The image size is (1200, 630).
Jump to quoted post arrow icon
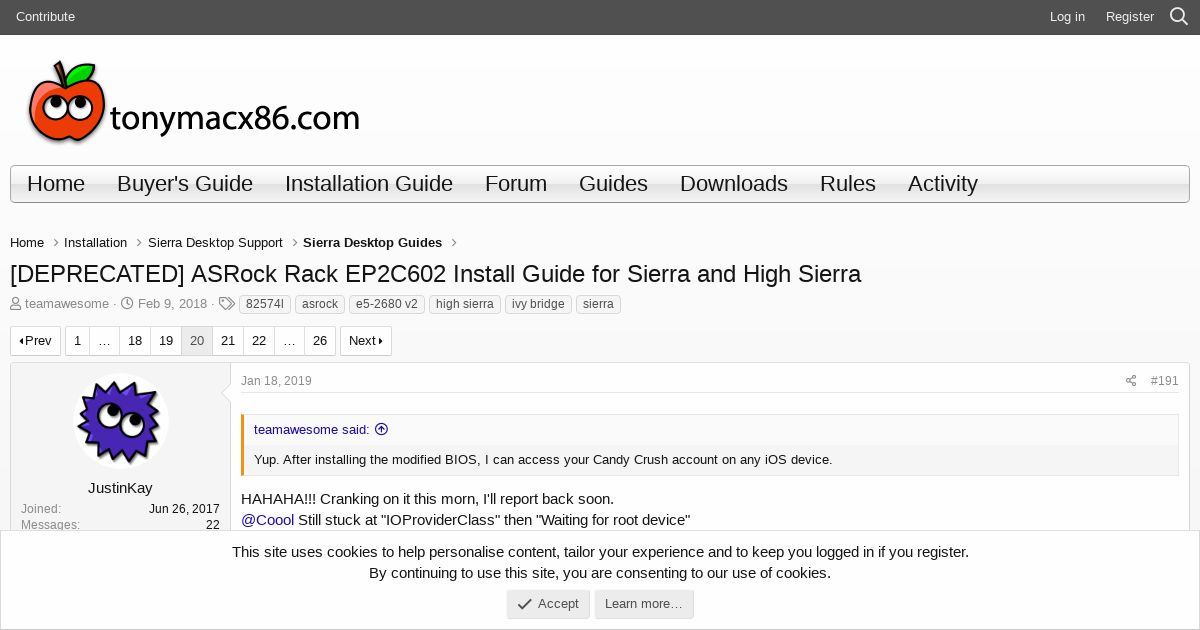tap(381, 429)
